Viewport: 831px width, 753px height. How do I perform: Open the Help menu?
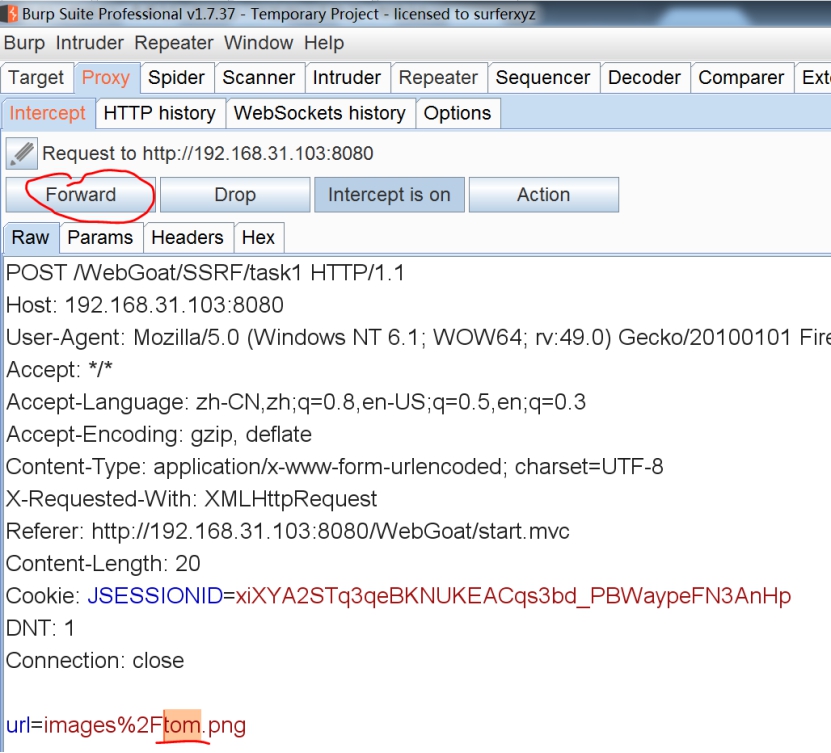[324, 43]
